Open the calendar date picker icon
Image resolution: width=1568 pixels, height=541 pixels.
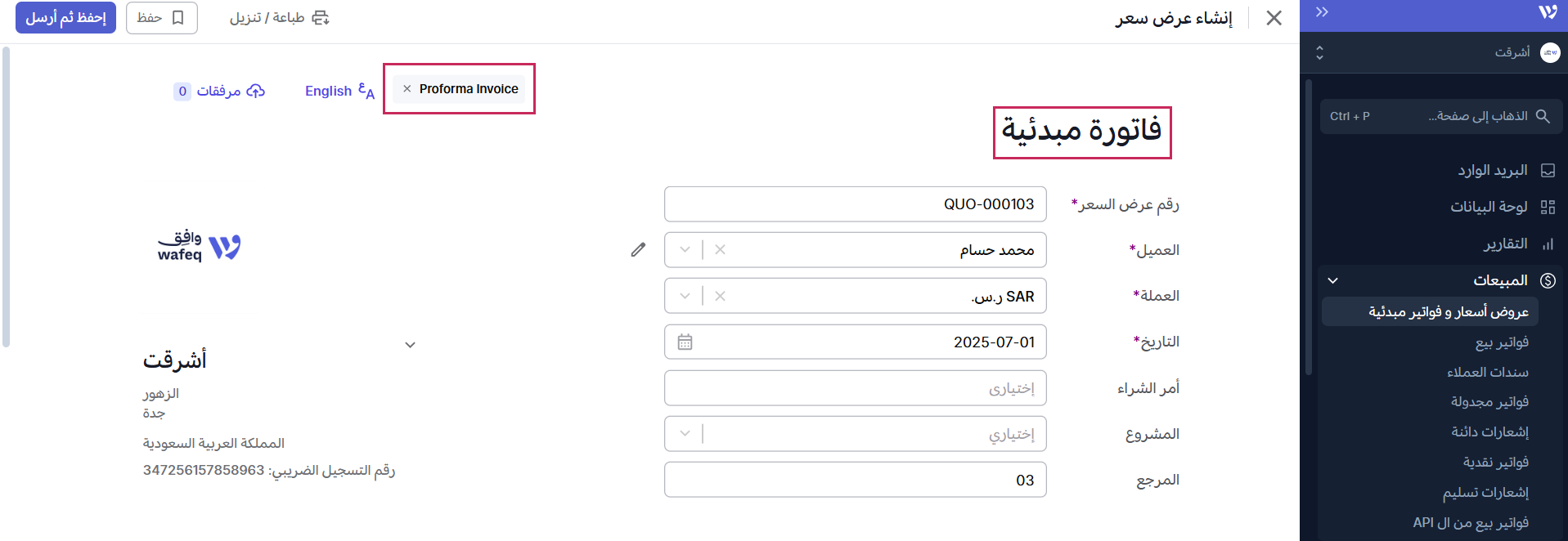click(685, 342)
